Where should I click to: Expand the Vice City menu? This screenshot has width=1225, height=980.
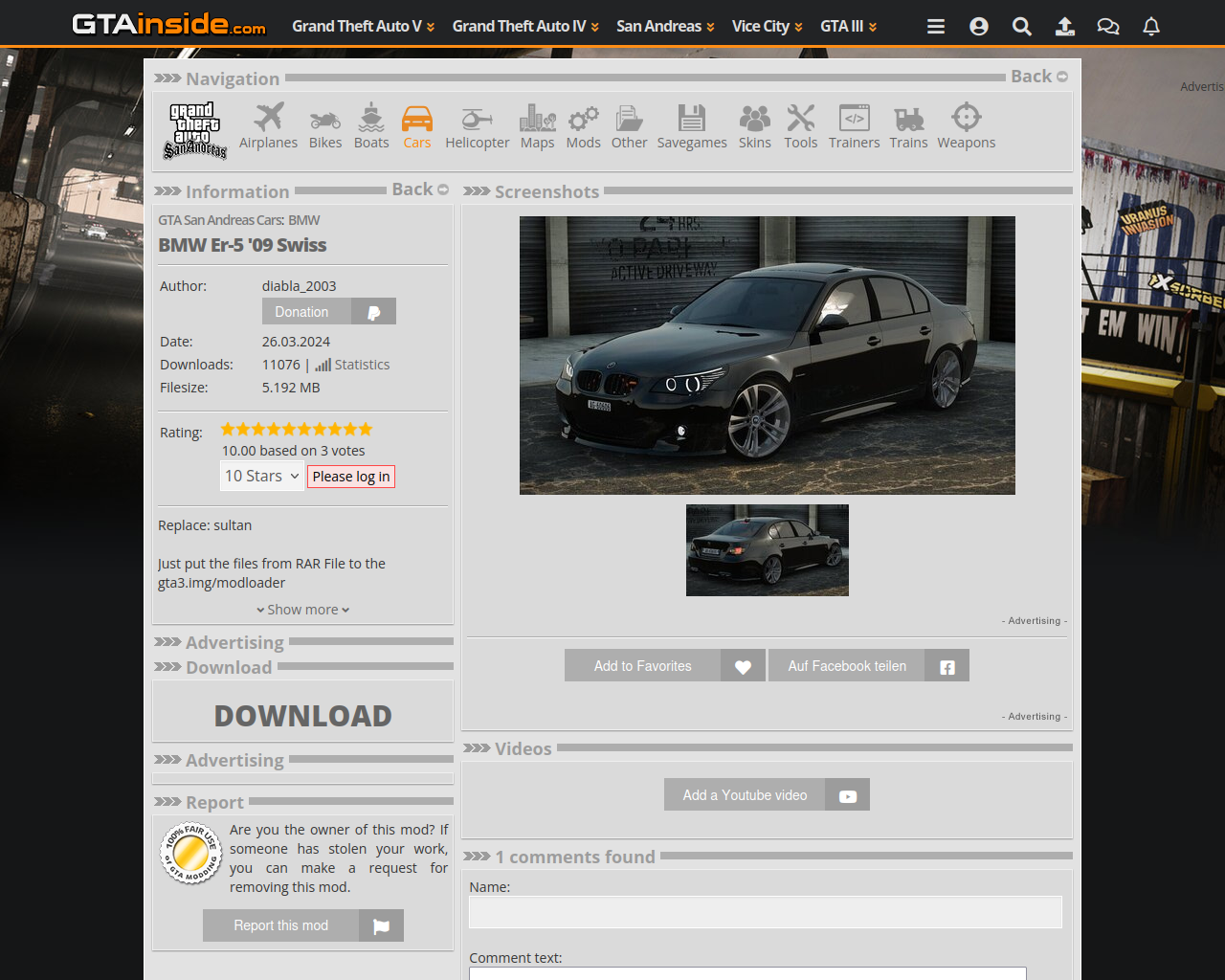pos(768,27)
